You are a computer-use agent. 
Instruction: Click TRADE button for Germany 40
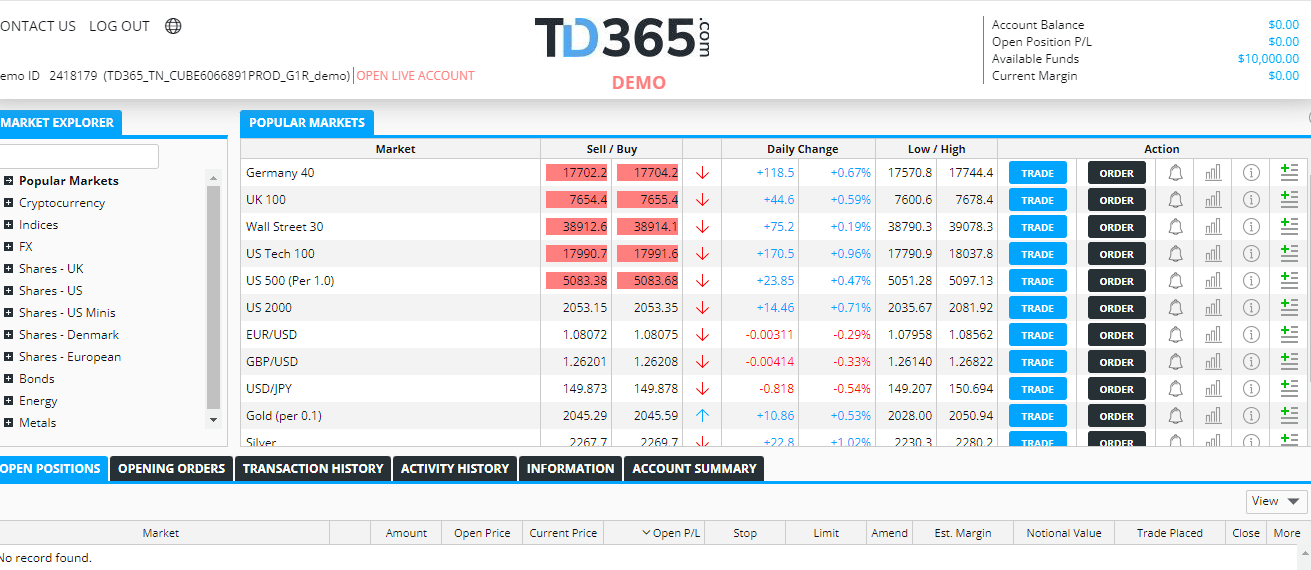click(x=1037, y=173)
